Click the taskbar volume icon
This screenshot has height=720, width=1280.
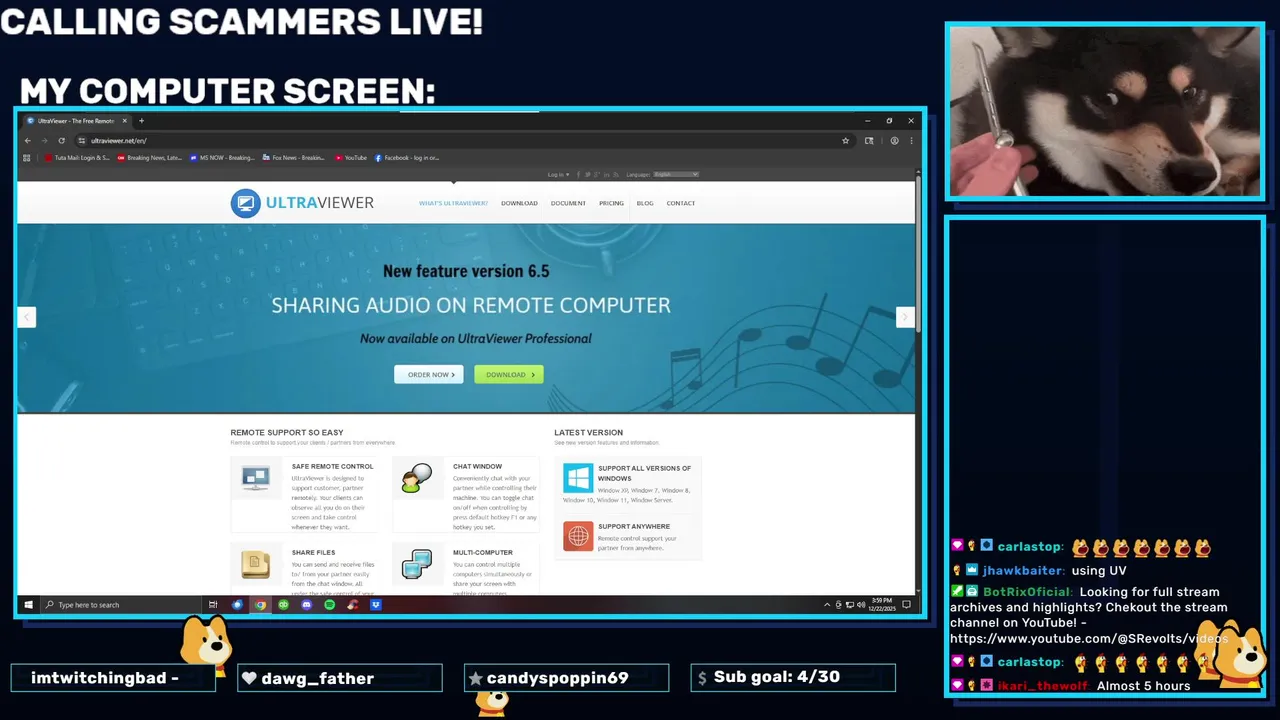[x=861, y=605]
